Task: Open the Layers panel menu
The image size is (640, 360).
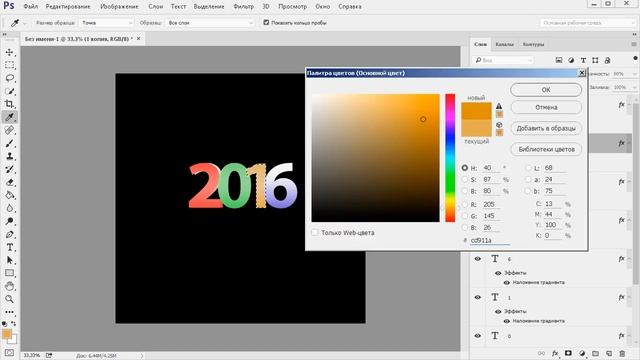Action: pyautogui.click(x=634, y=44)
